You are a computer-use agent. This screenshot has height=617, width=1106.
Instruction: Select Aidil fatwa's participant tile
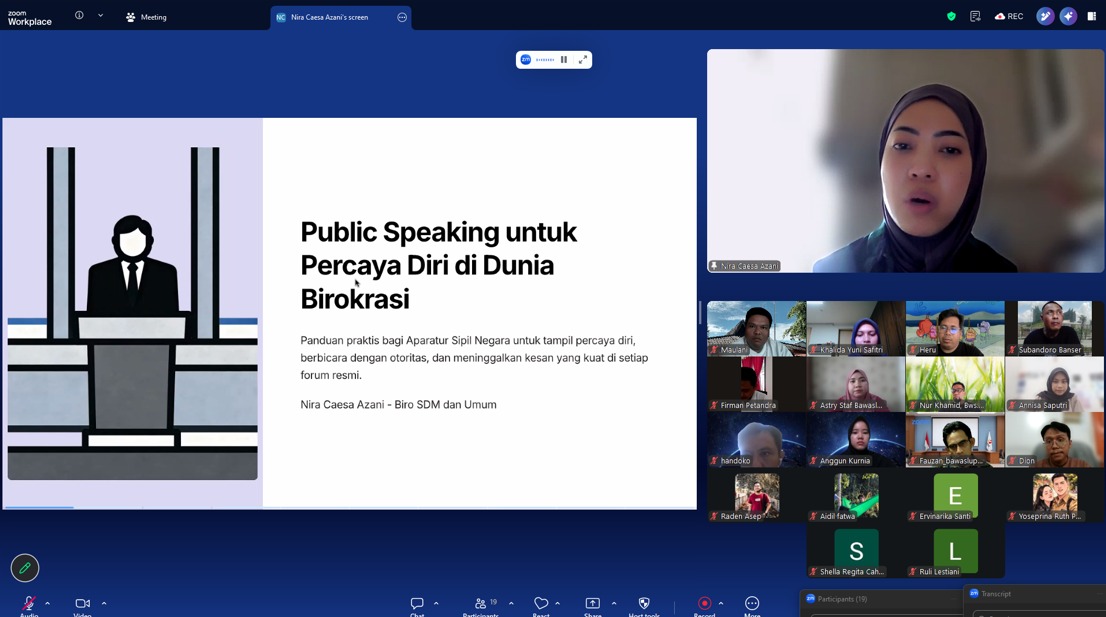point(856,496)
